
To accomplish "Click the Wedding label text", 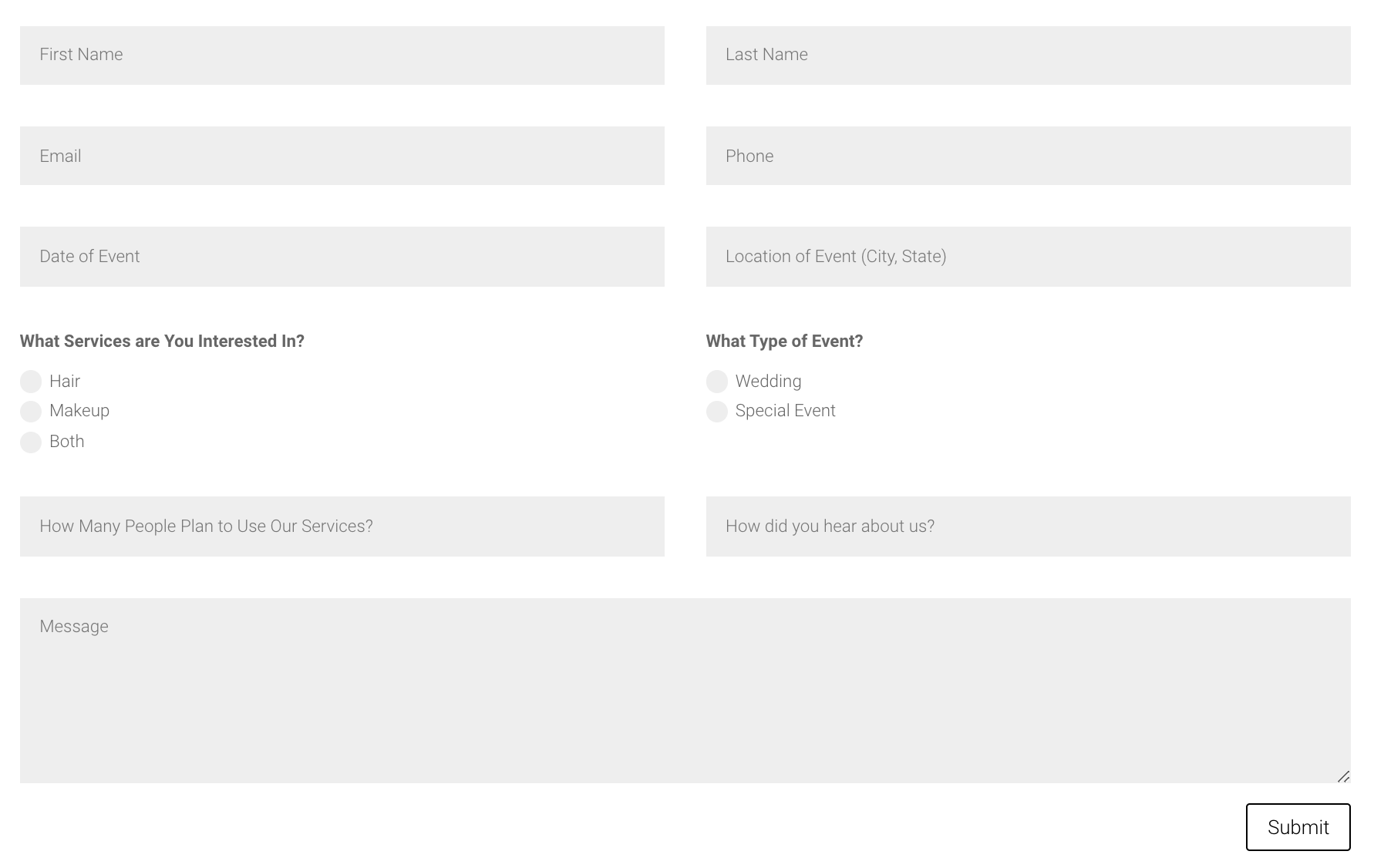I will coord(768,382).
